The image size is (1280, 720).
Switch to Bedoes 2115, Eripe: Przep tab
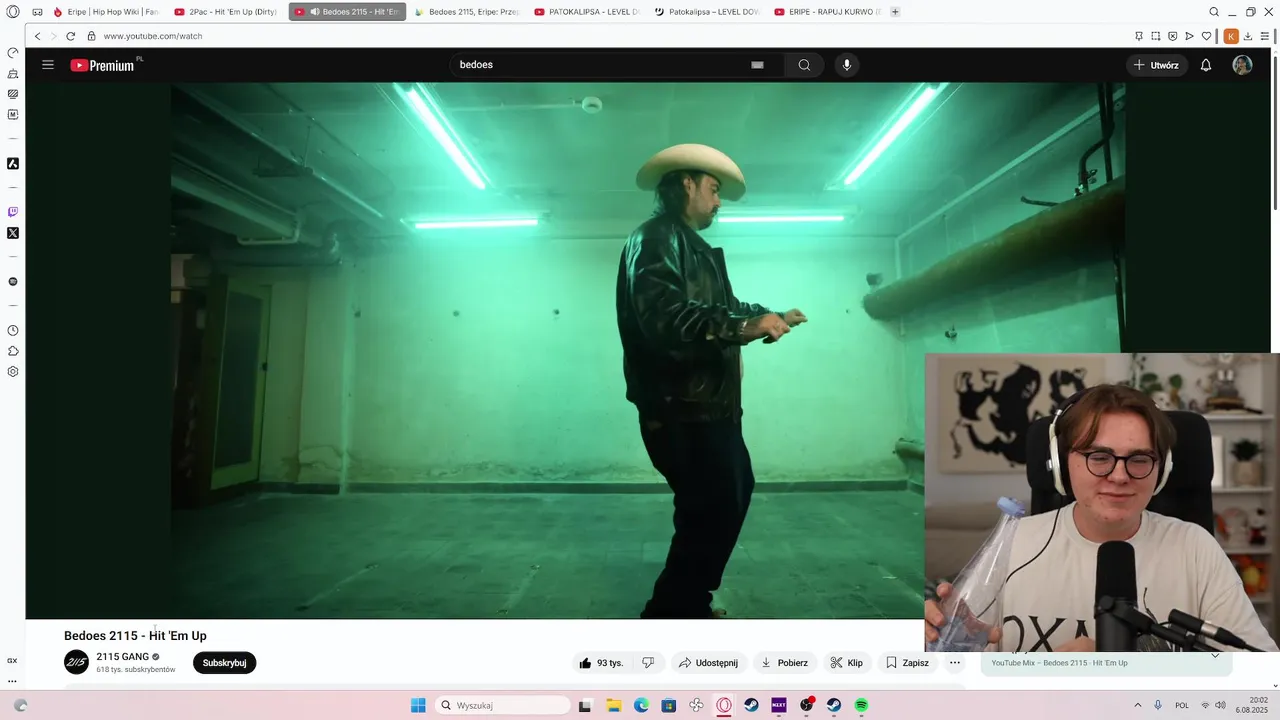[465, 12]
